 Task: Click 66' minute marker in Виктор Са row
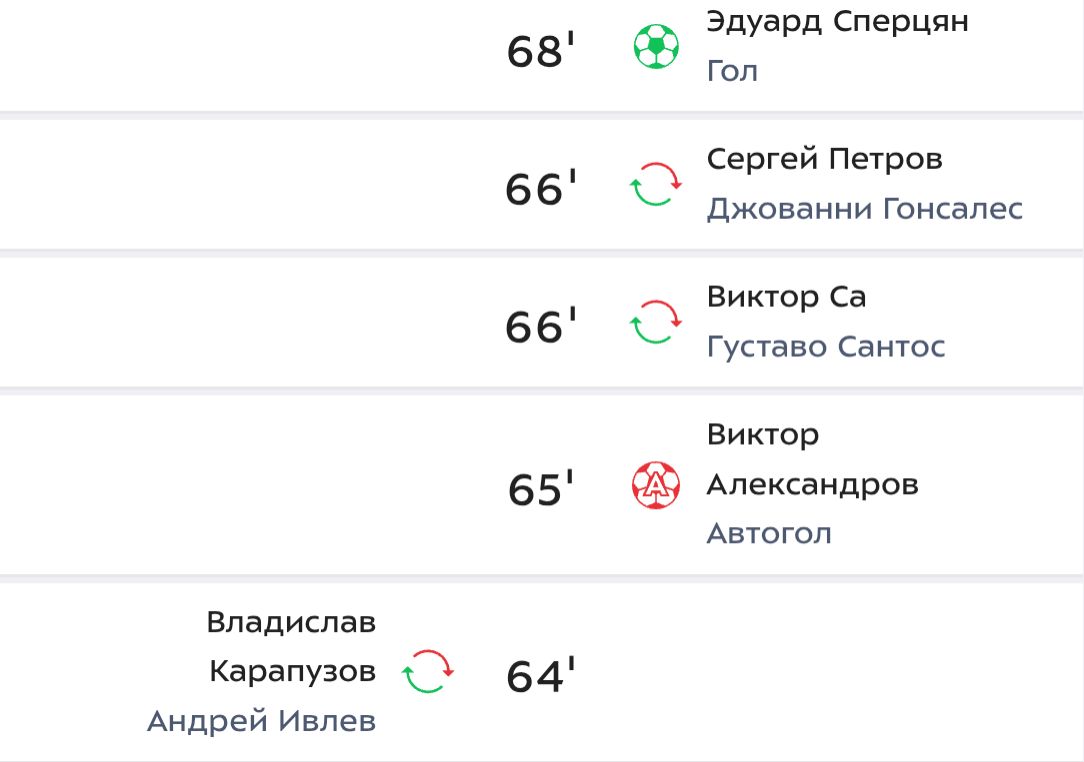click(541, 325)
